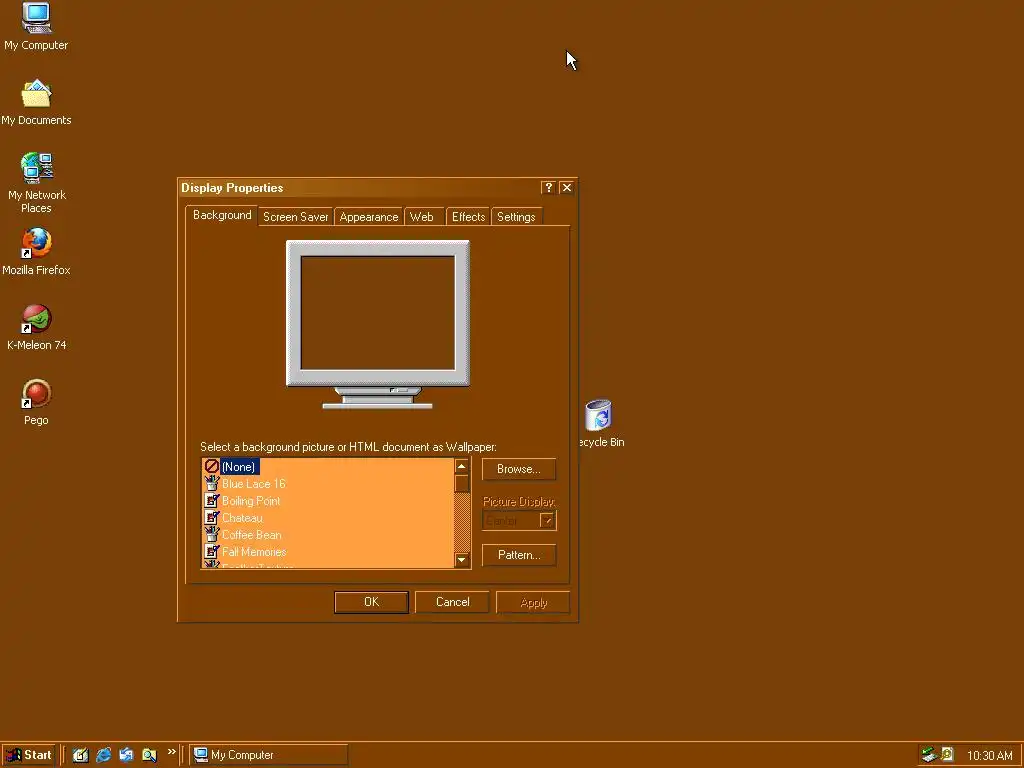Viewport: 1024px width, 768px height.
Task: Close the Display Properties dialog
Action: tap(567, 187)
